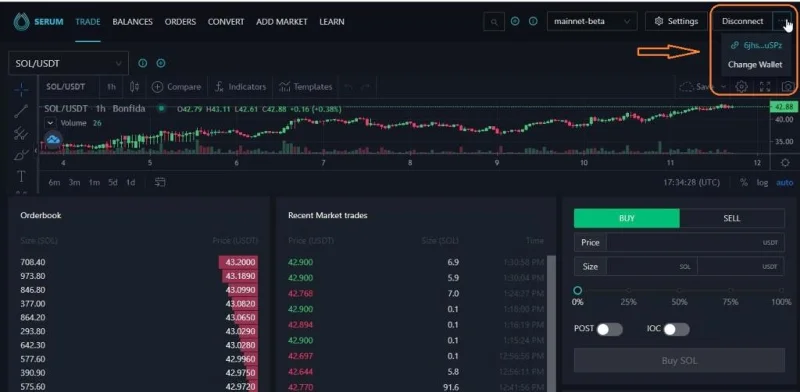Viewport: 800px width, 392px height.
Task: Open the Settings button
Action: click(677, 21)
